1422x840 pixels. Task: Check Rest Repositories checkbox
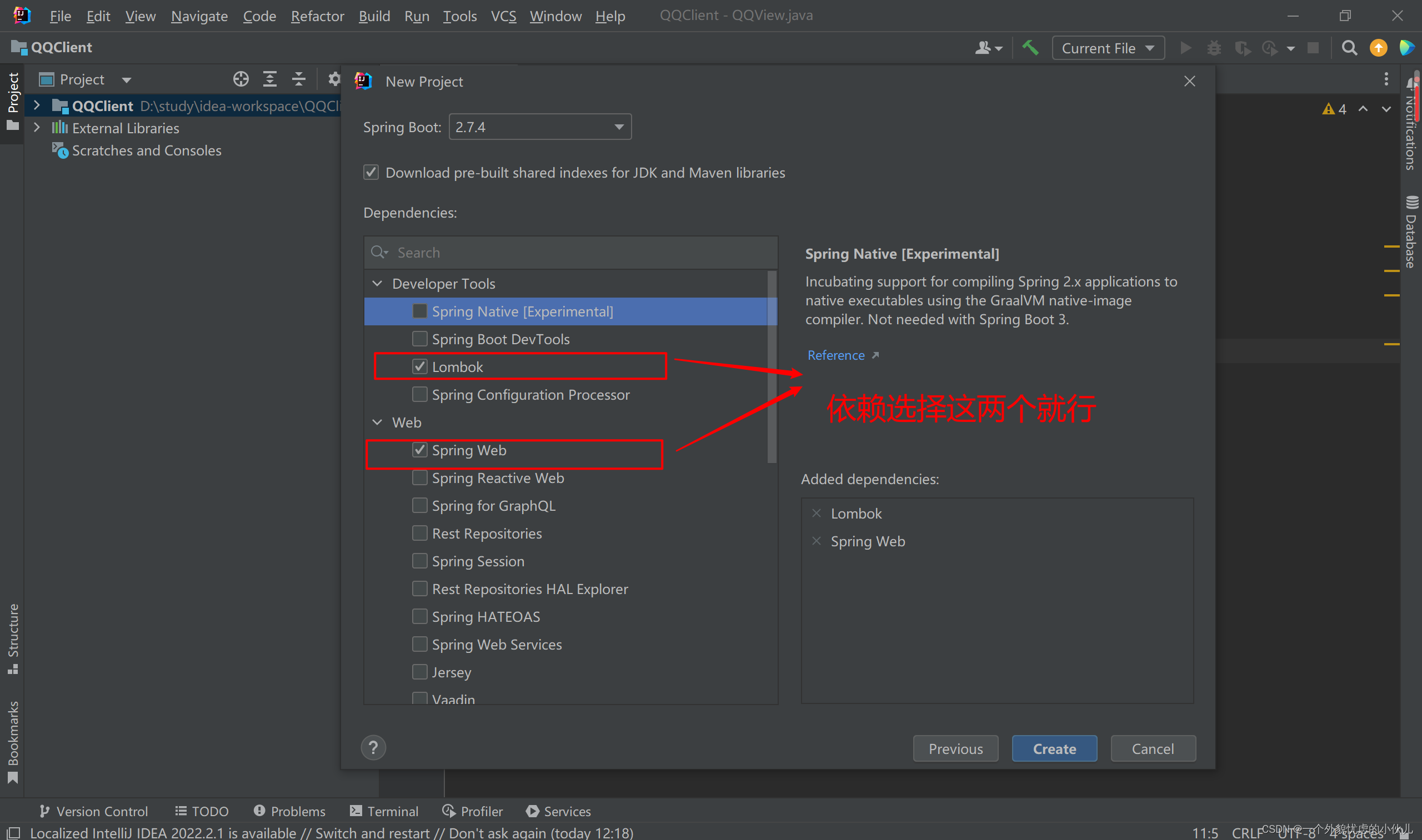click(x=419, y=532)
